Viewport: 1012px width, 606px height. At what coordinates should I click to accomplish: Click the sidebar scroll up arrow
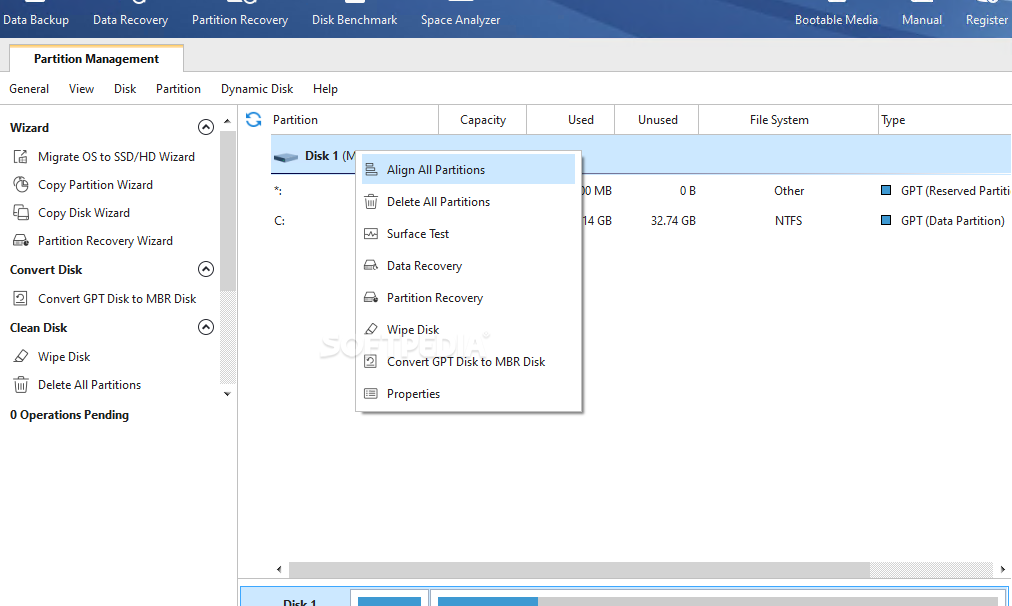click(x=227, y=121)
